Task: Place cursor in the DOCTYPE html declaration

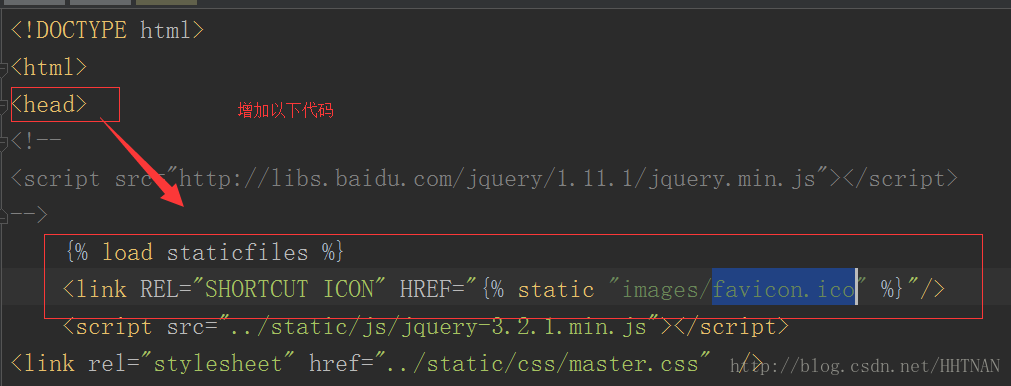Action: tap(108, 30)
